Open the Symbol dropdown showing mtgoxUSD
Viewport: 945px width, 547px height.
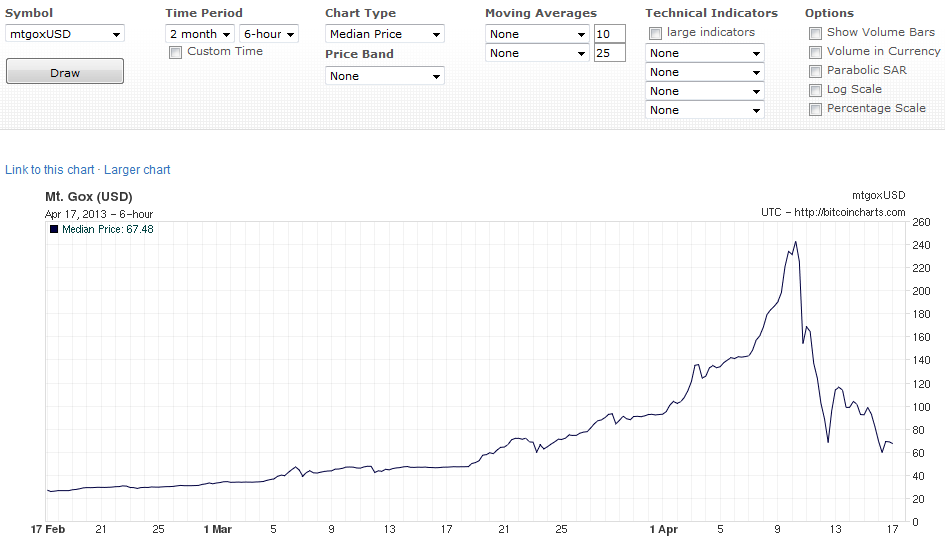pyautogui.click(x=64, y=34)
